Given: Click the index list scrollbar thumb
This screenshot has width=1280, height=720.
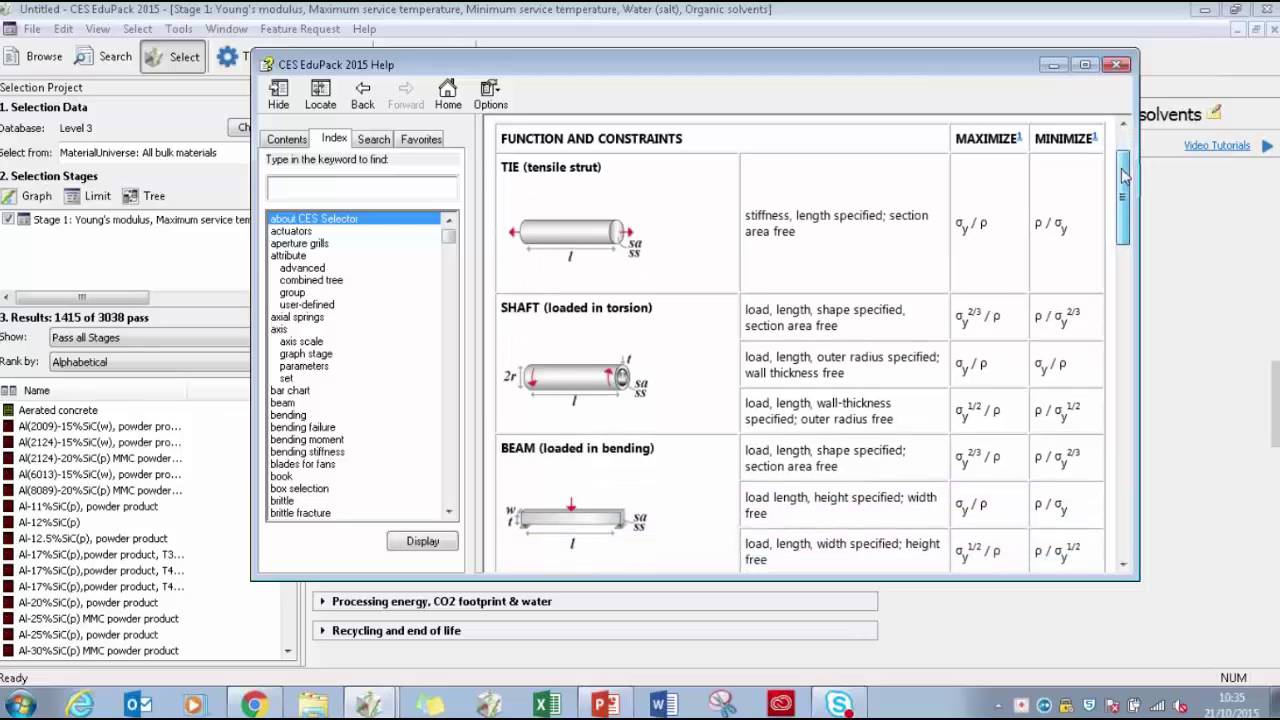Looking at the screenshot, I should [449, 236].
